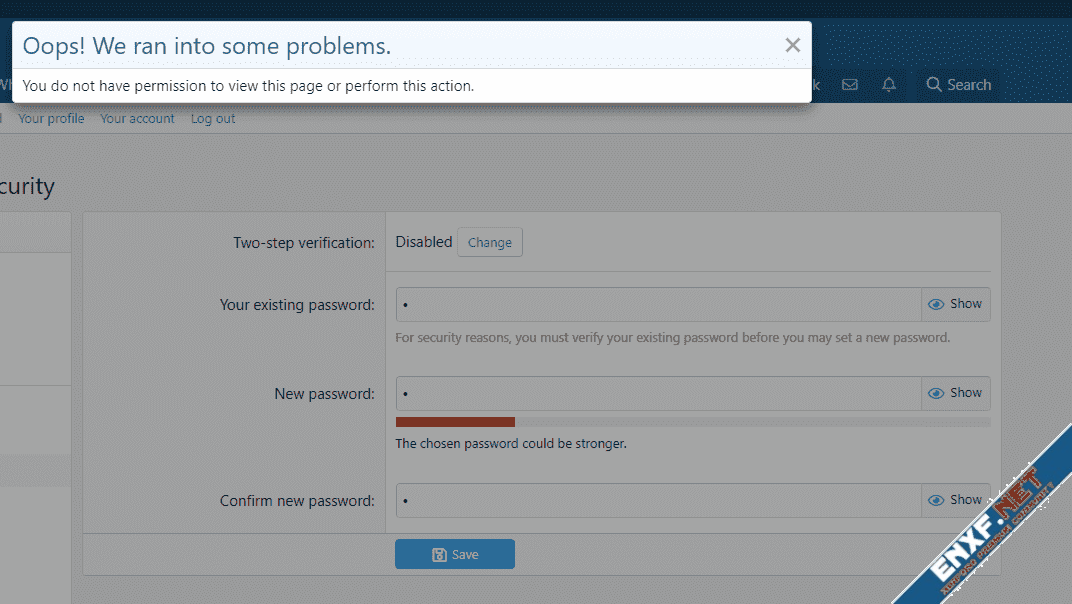The height and width of the screenshot is (604, 1072).
Task: Toggle Show for new password
Action: (x=955, y=393)
